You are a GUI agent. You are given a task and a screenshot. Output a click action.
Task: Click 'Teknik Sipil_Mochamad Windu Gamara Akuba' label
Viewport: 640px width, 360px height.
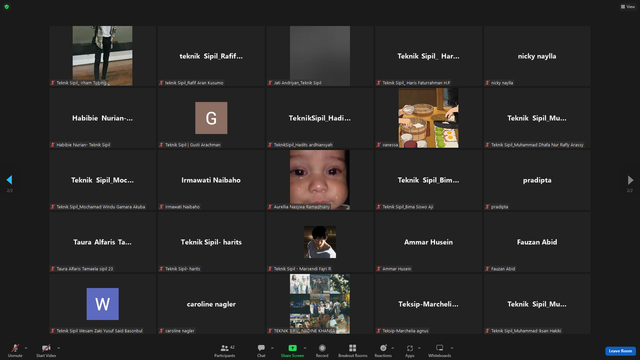[x=100, y=207]
